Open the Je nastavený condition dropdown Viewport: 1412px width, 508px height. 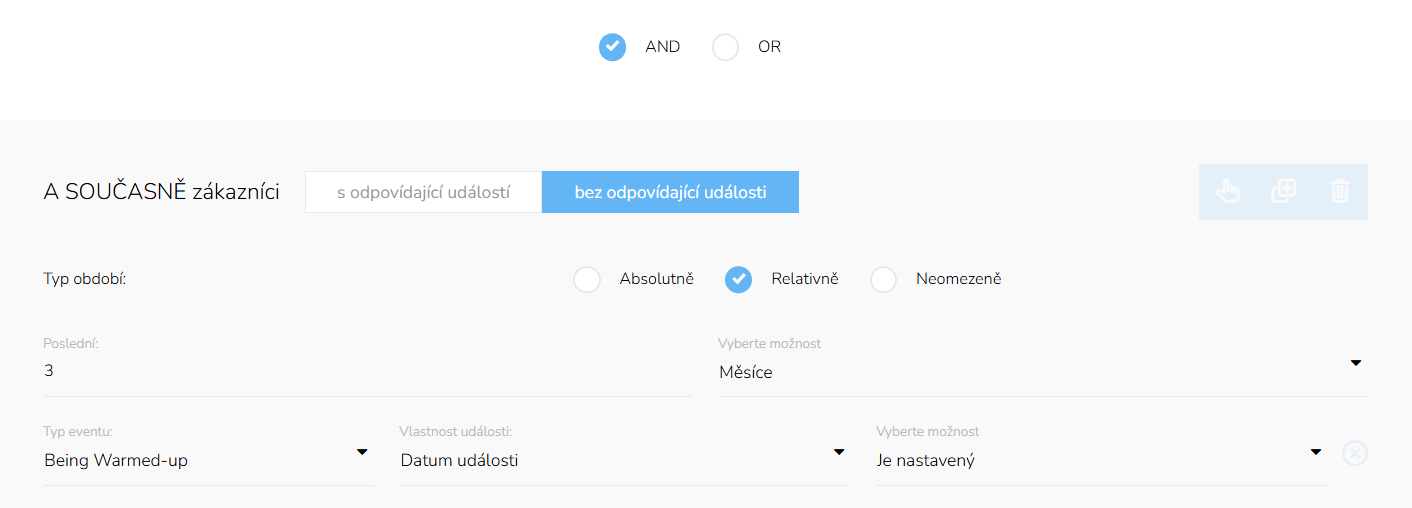click(1100, 460)
